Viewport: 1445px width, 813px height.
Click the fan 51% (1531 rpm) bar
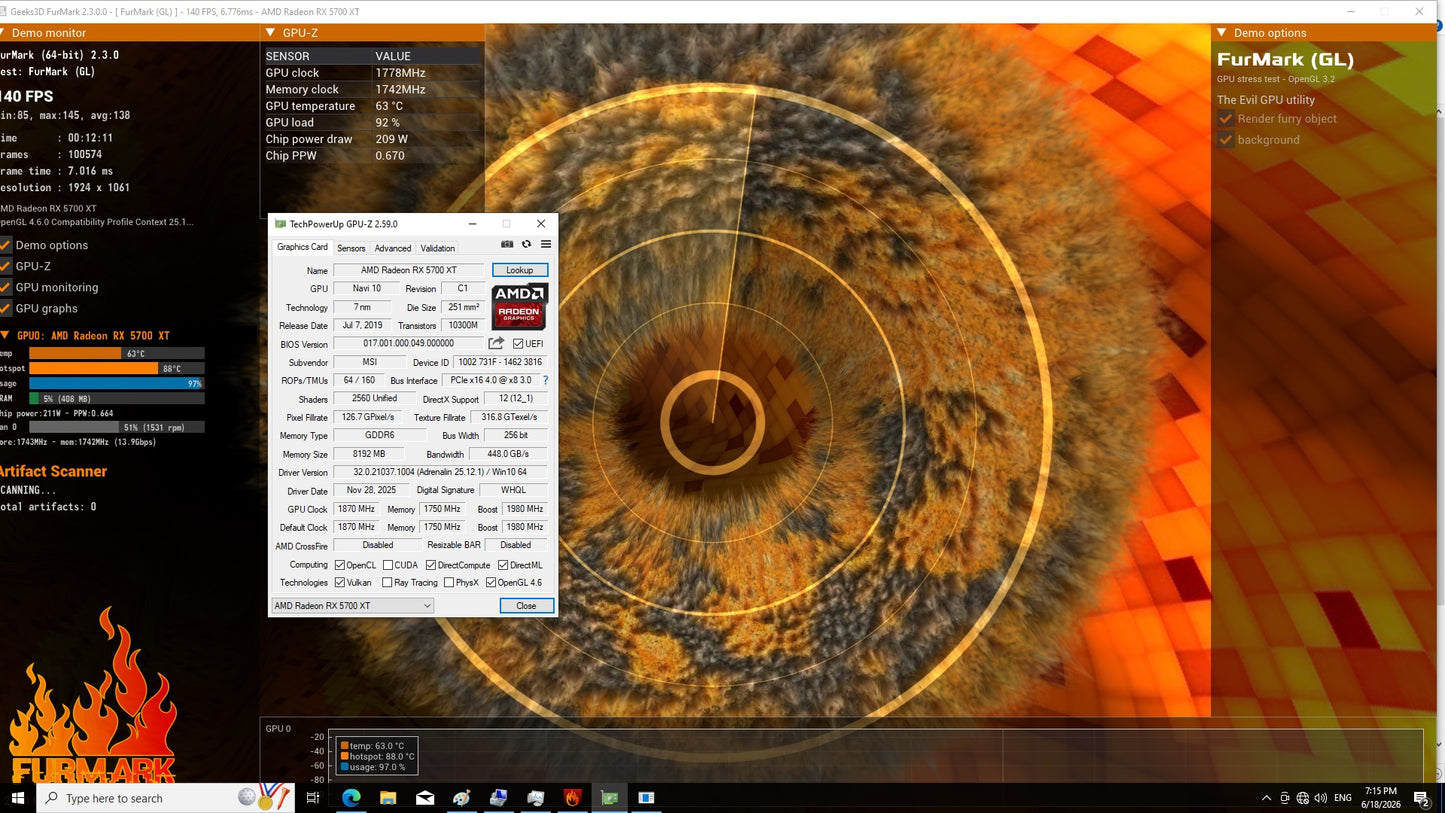(116, 427)
